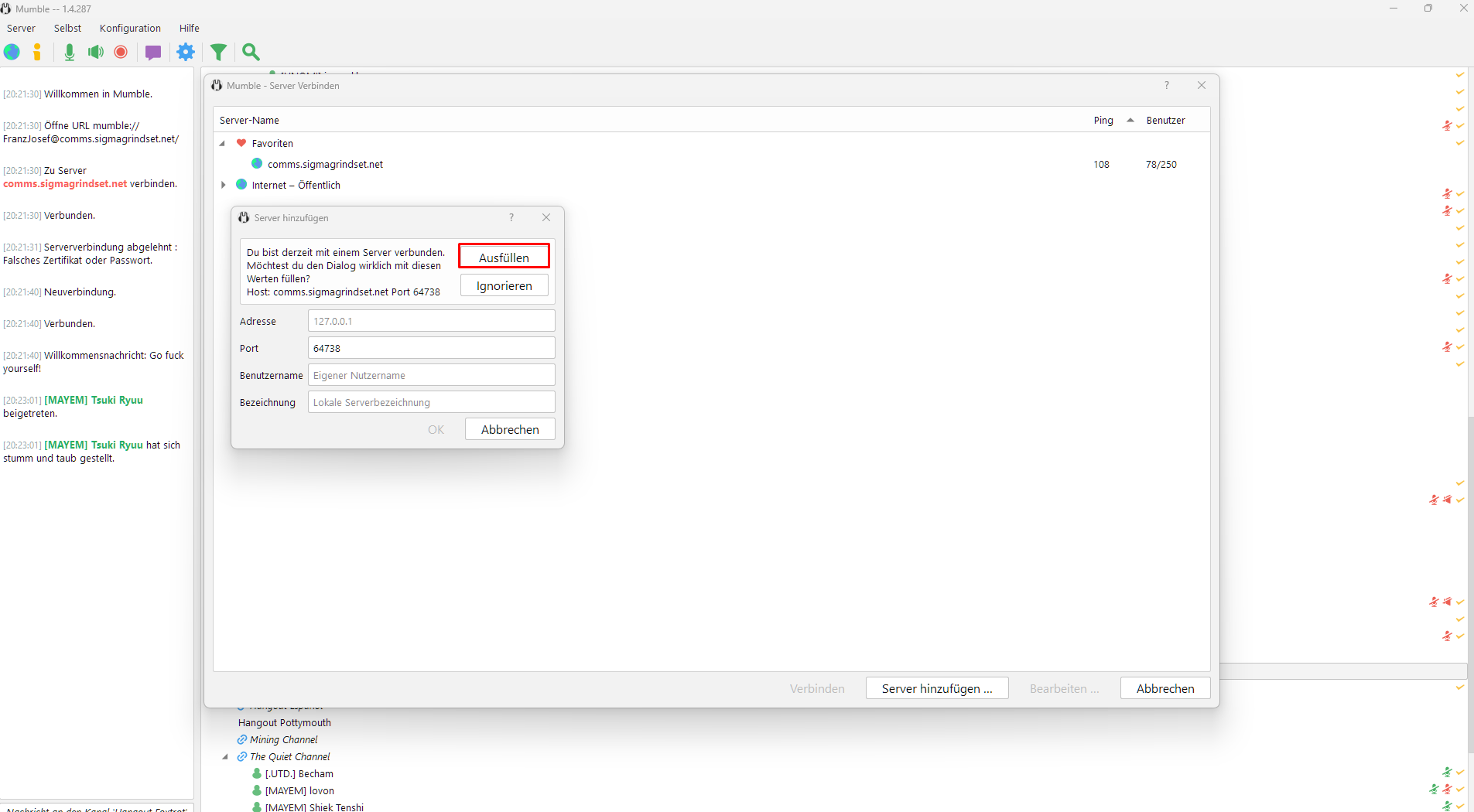Close the Server hinzufügen dialog
This screenshot has width=1474, height=812.
point(546,217)
